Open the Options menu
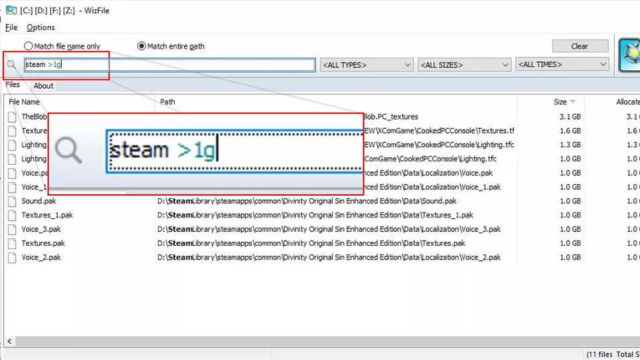640x360 pixels. (x=40, y=27)
